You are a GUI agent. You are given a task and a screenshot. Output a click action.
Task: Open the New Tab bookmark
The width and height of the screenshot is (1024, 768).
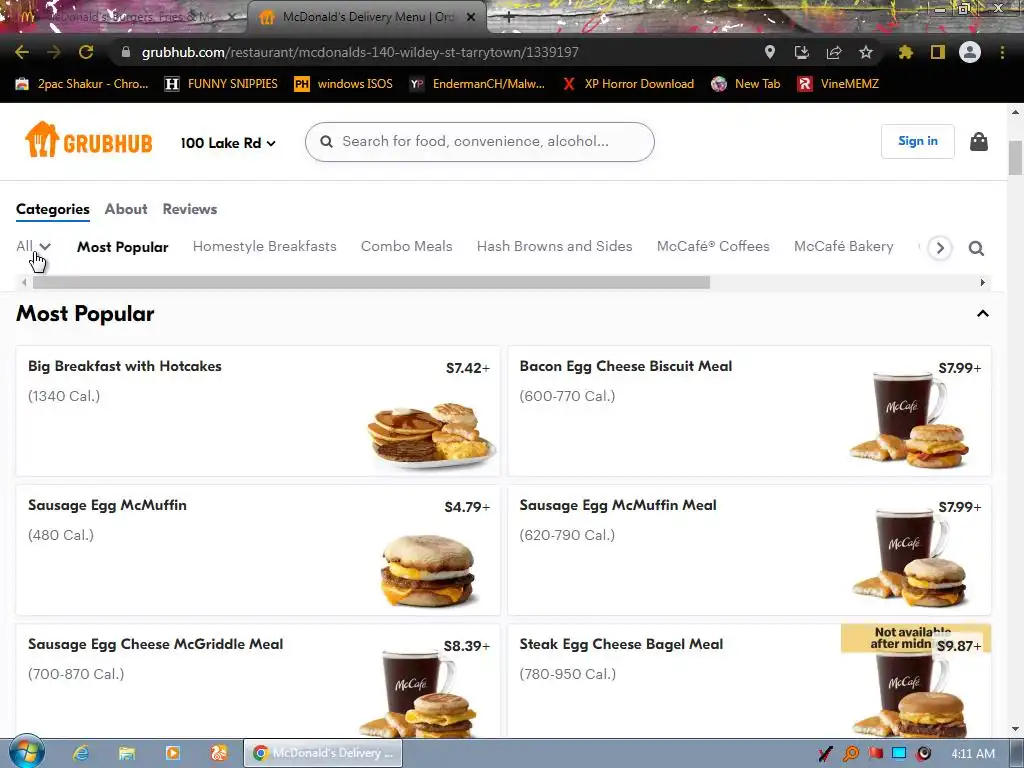tap(746, 84)
